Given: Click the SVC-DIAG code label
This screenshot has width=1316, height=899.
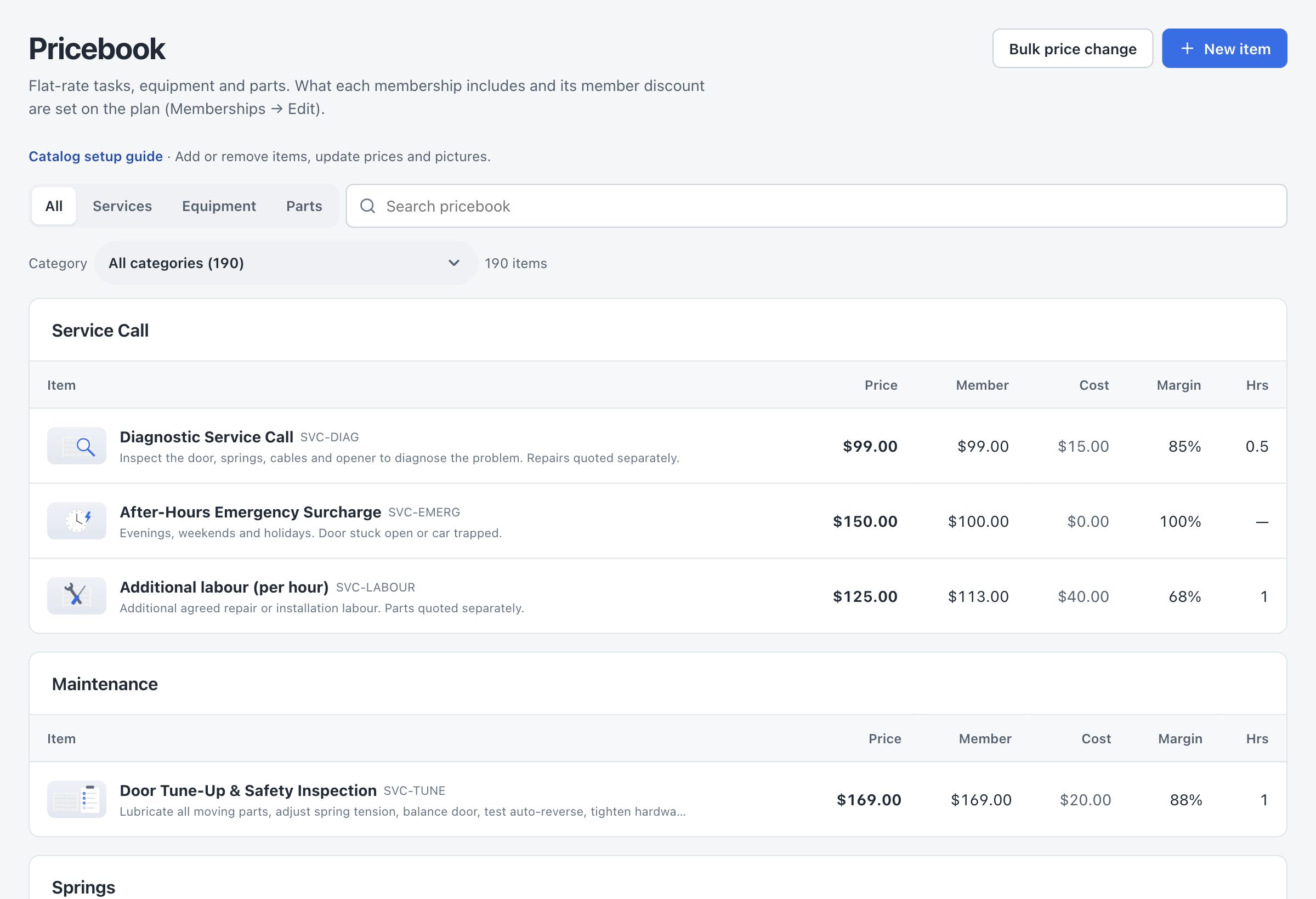Looking at the screenshot, I should (x=330, y=437).
